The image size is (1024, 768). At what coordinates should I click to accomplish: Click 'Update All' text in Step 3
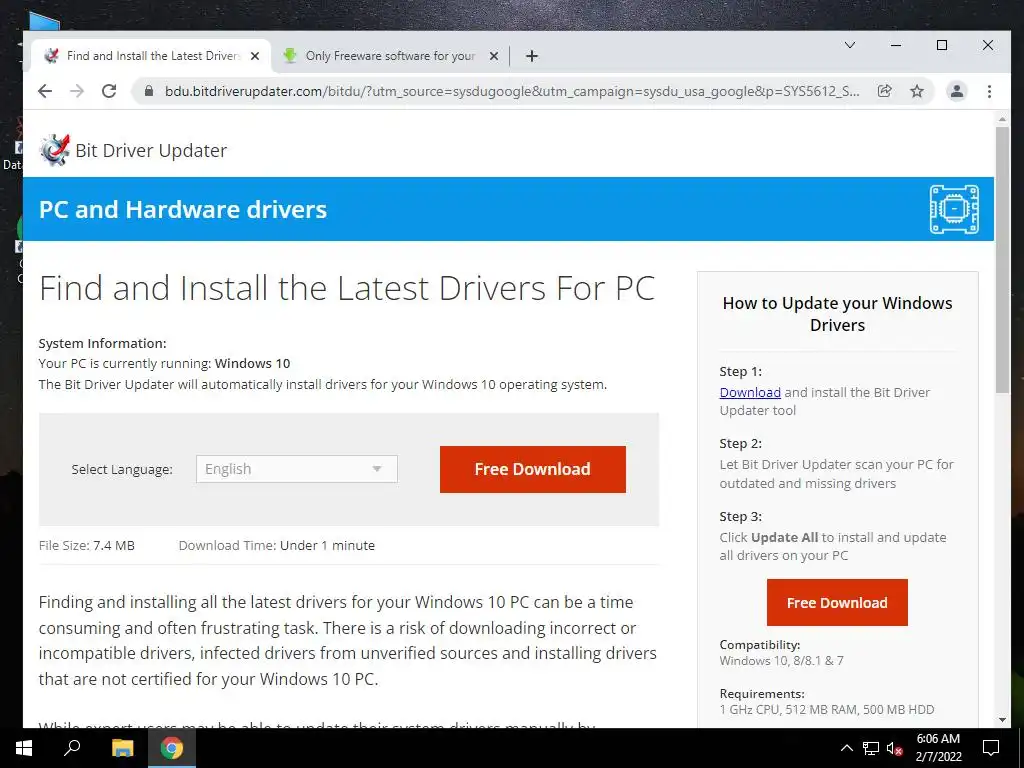(784, 537)
